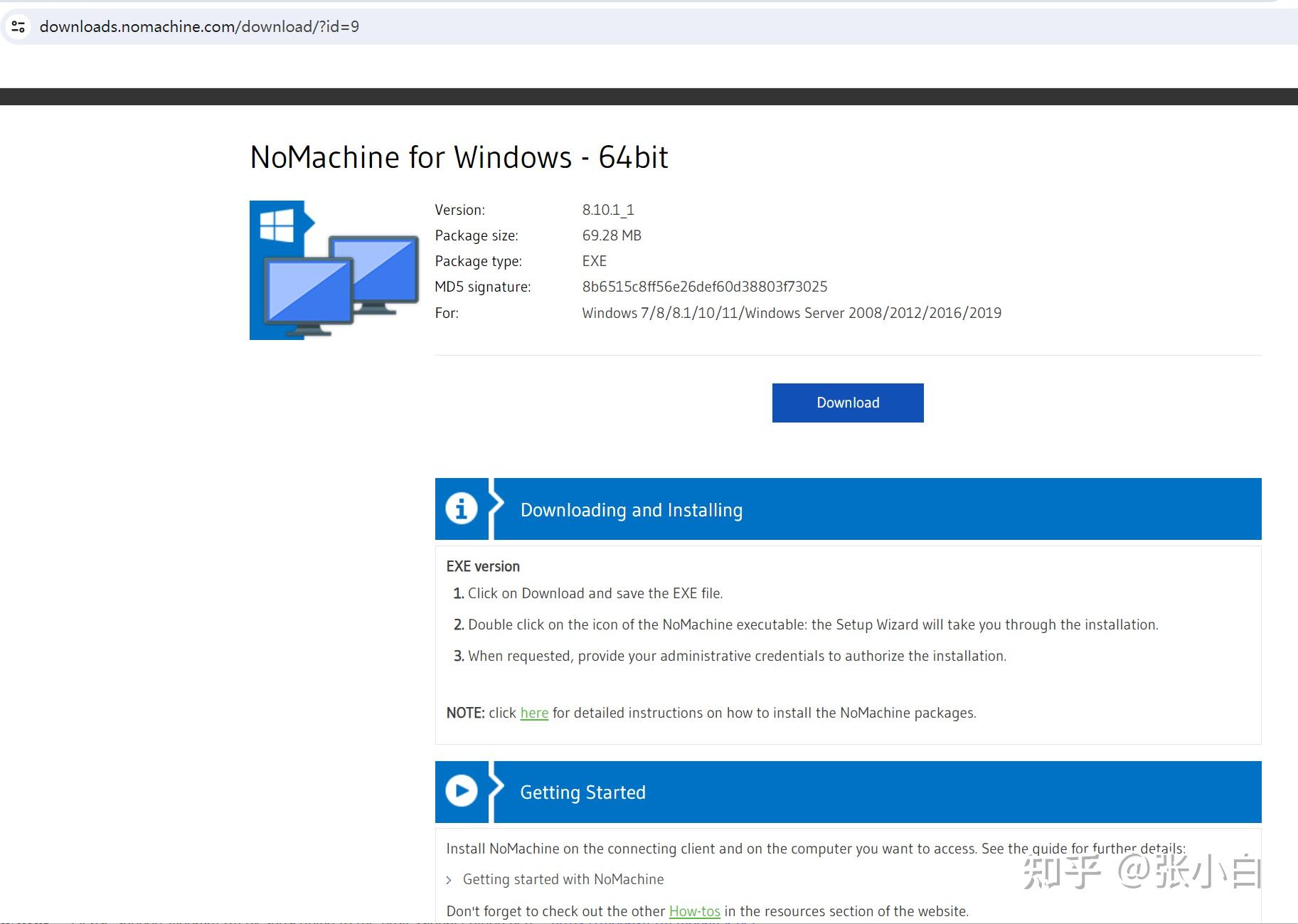Click the 'NOTE:' label text
Screen dimensions: 1298x924
tap(465, 713)
